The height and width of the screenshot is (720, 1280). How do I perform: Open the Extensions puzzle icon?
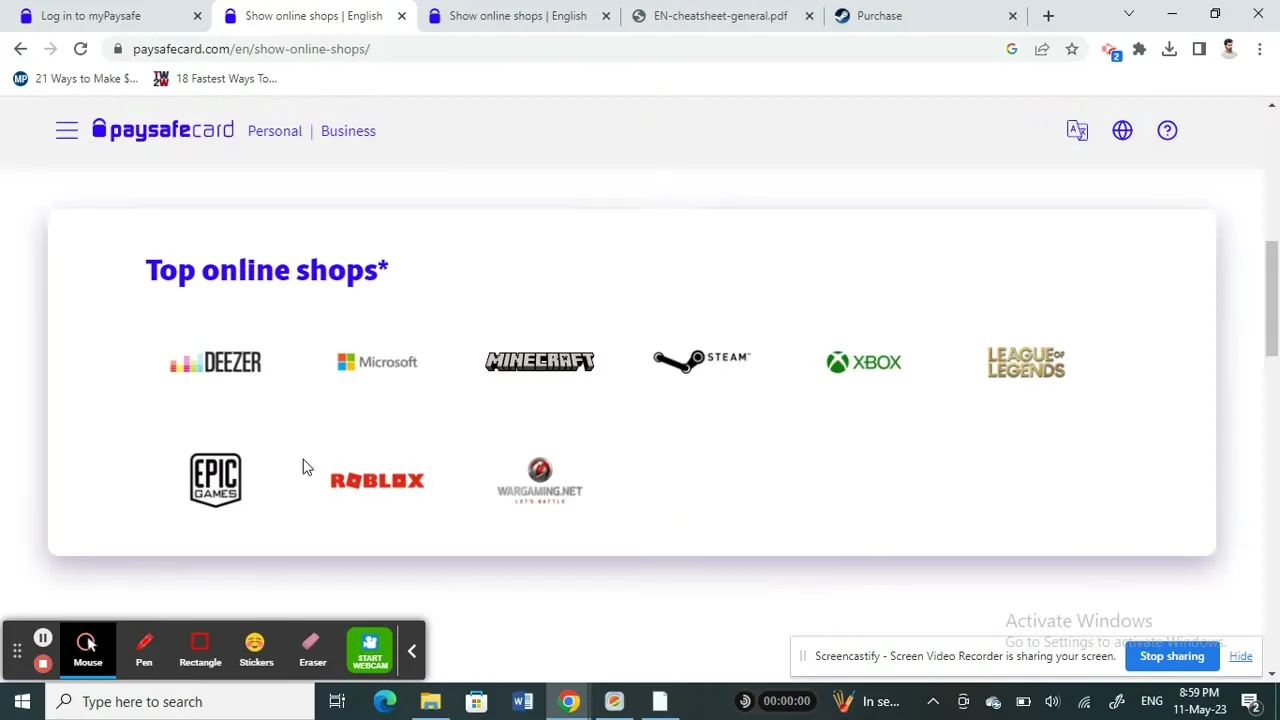click(1139, 49)
